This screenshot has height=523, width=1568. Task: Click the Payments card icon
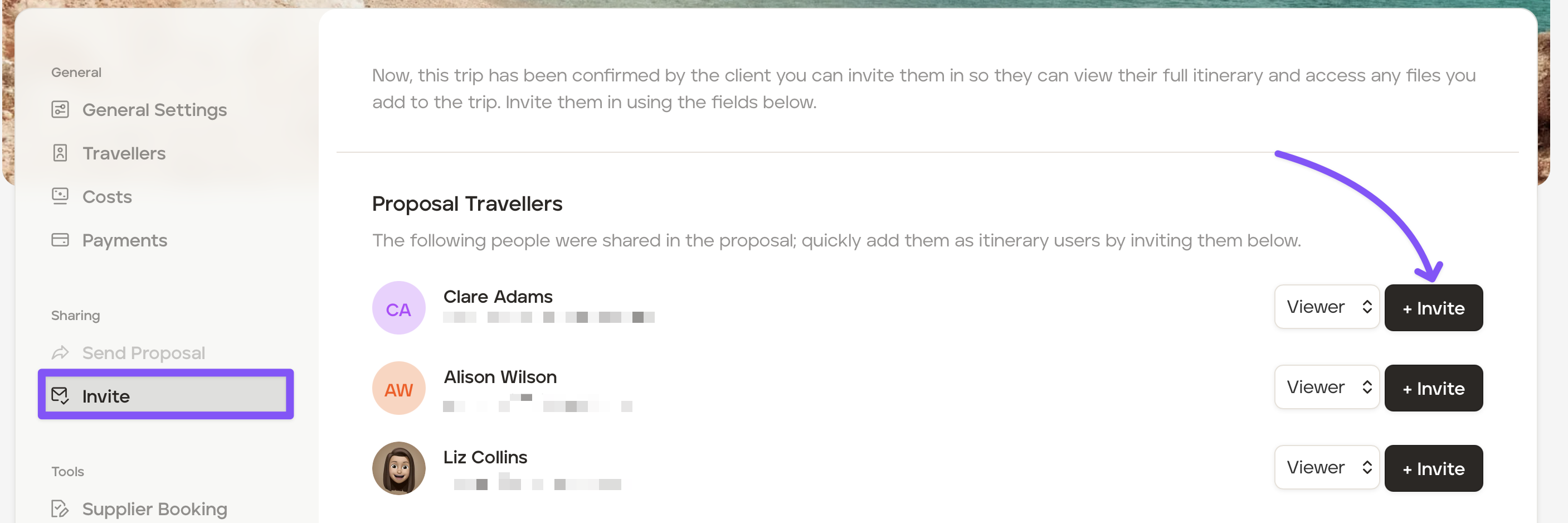[x=60, y=240]
